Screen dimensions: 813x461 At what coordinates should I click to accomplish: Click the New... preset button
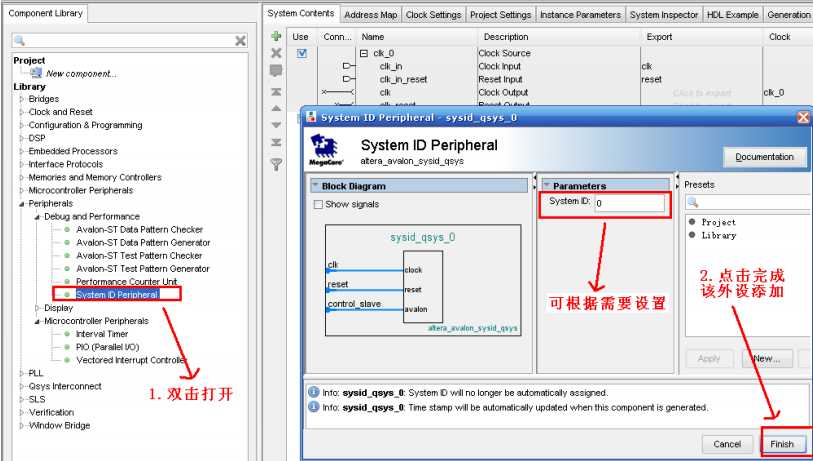click(x=767, y=358)
